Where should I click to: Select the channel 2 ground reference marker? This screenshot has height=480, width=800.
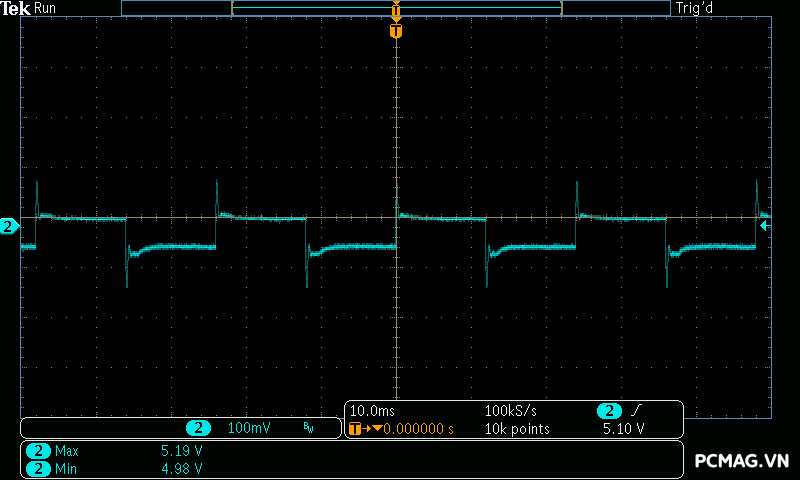coord(9,227)
